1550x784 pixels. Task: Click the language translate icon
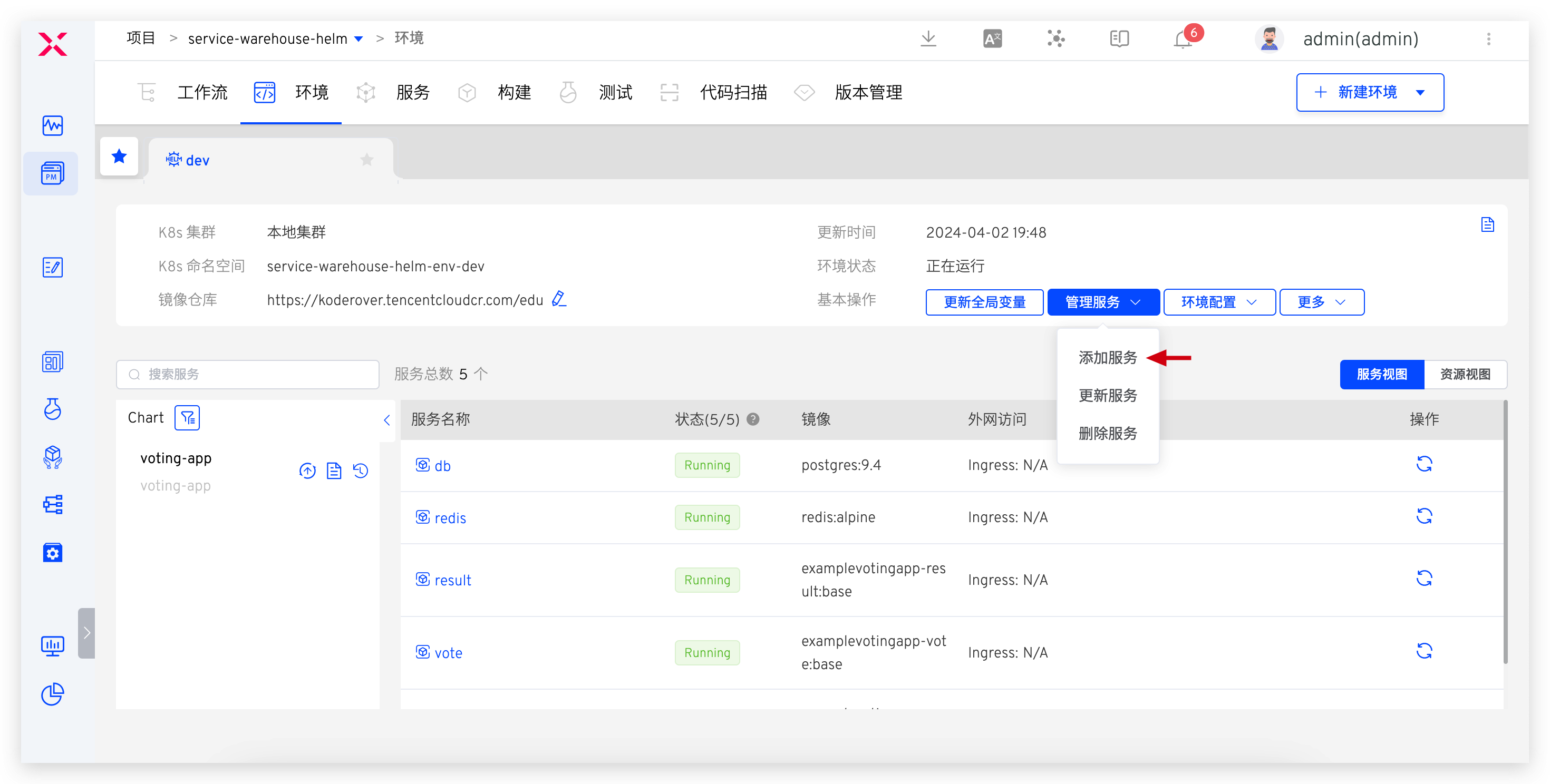(992, 39)
